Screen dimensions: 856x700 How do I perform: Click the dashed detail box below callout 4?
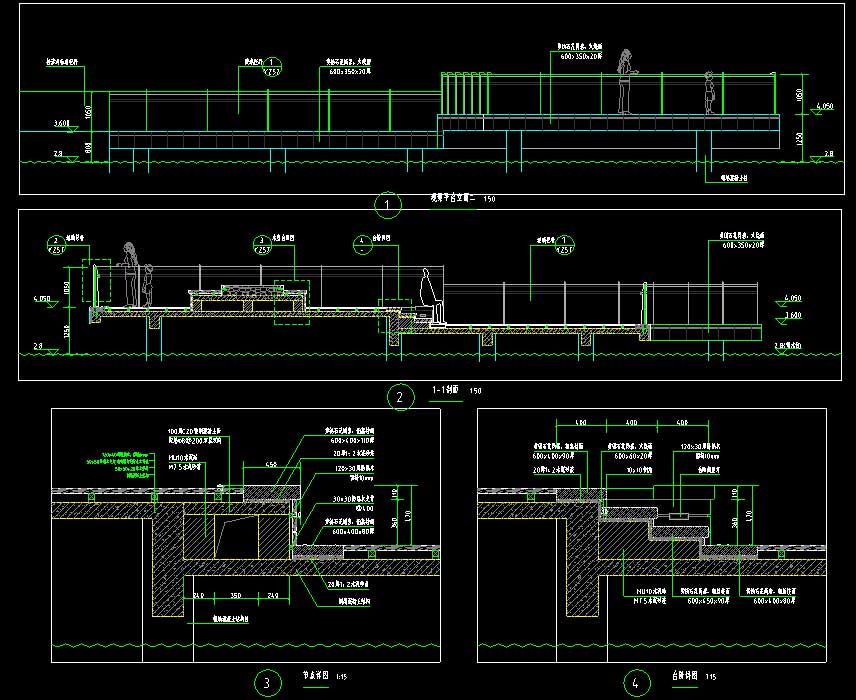(x=395, y=316)
